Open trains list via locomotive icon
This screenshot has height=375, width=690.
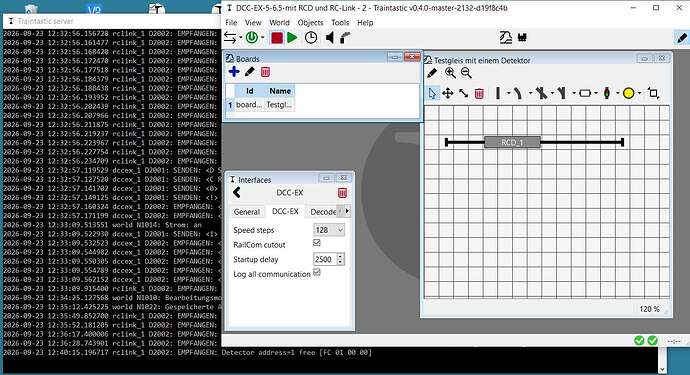[522, 38]
